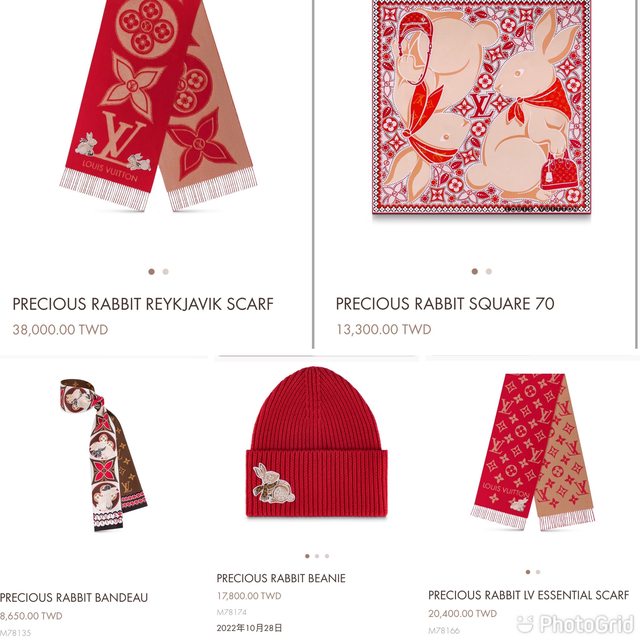Open the PRECIOUS RABBIT BANDEAU title link
This screenshot has height=640, width=640.
(x=74, y=598)
